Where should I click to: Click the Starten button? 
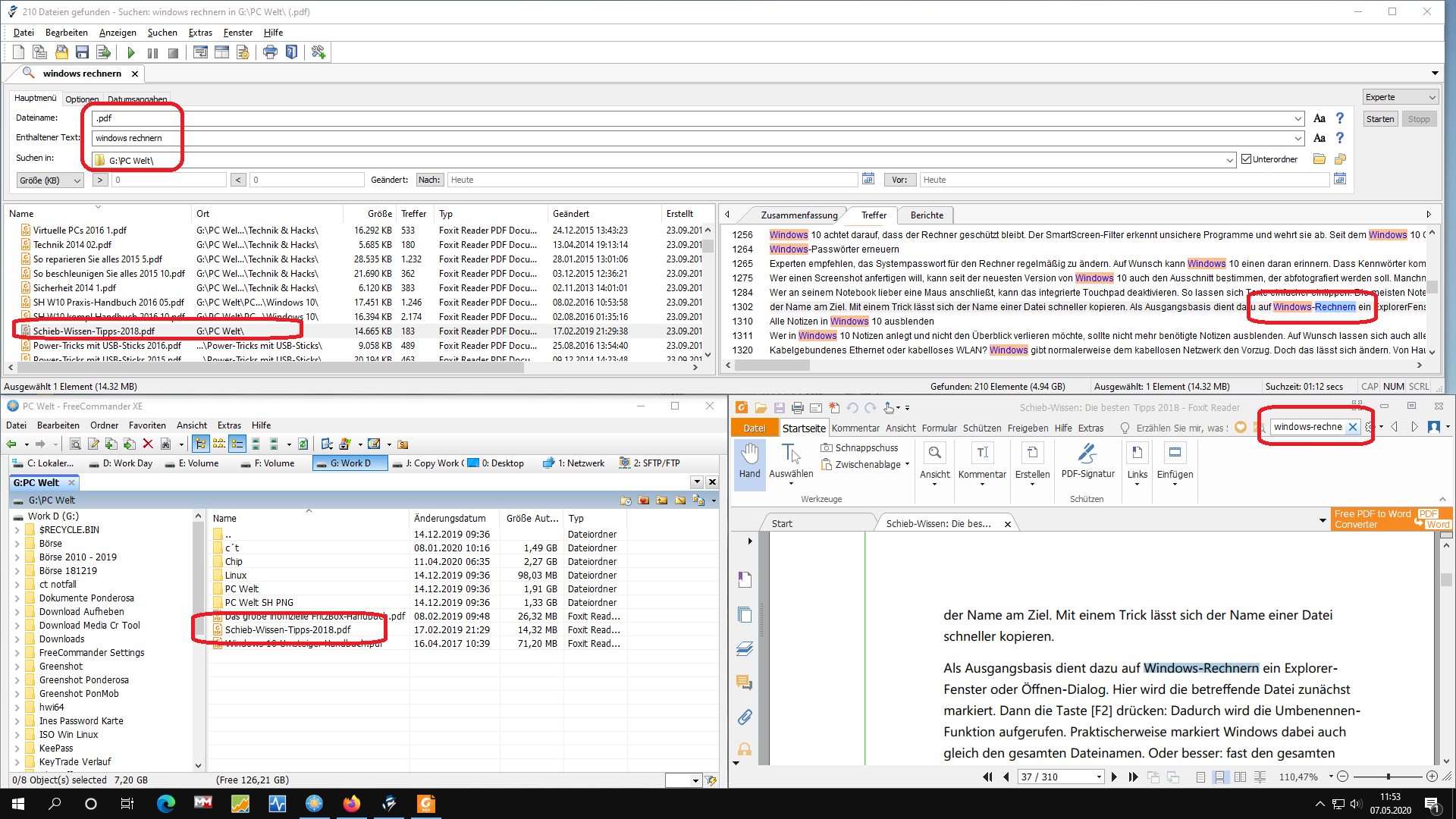click(x=1379, y=119)
